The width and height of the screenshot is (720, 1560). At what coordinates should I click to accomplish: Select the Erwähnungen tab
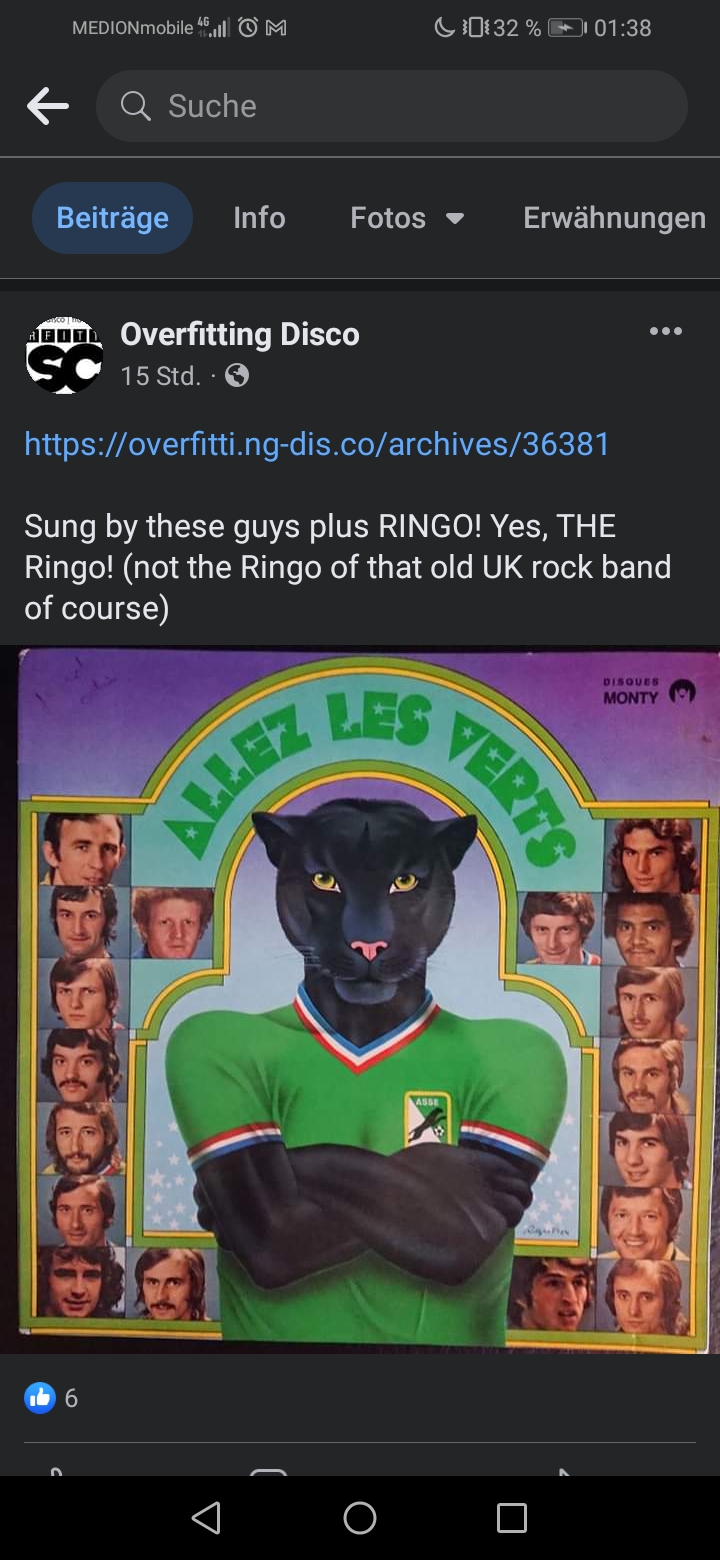click(614, 218)
